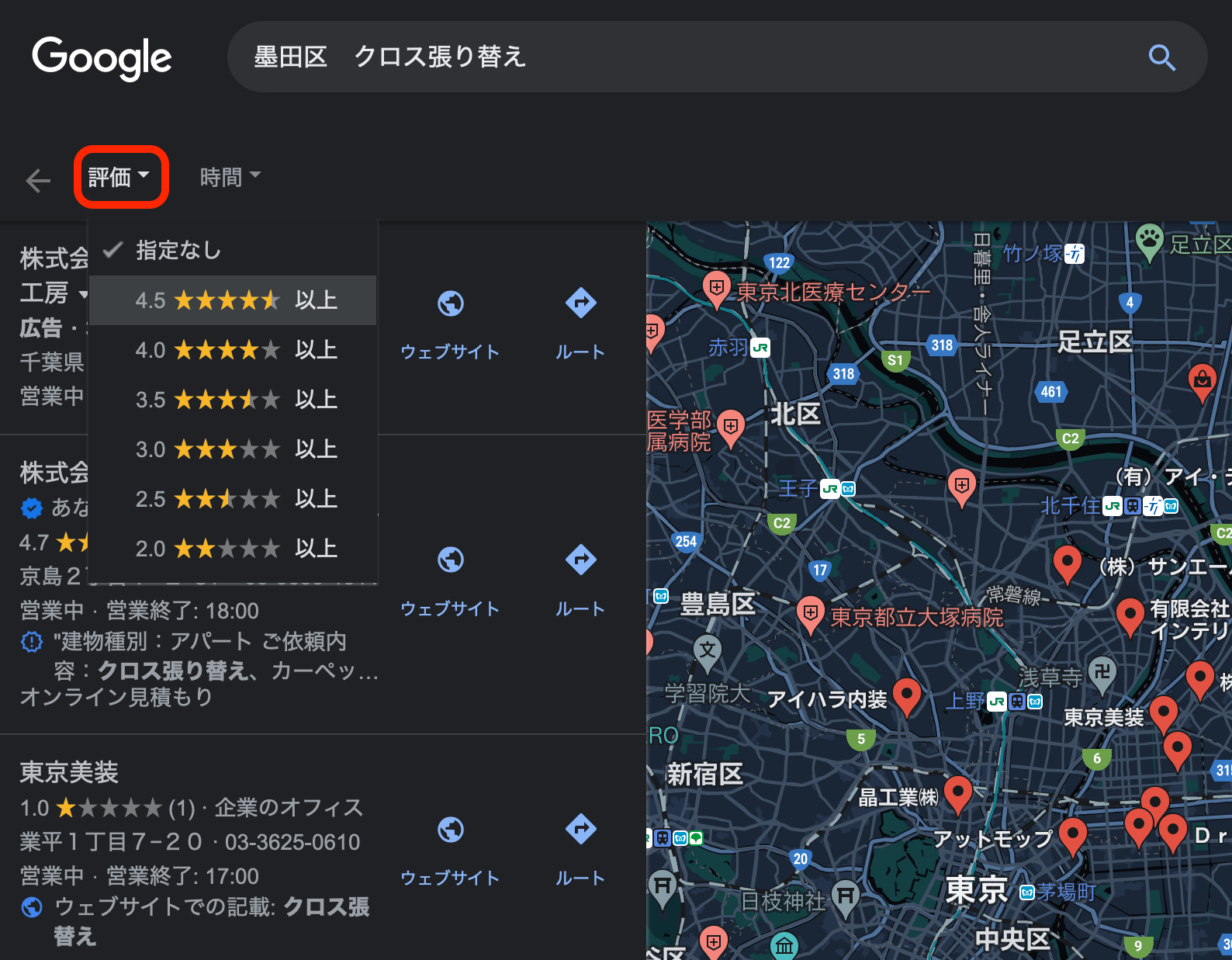Choose 3.0 stars and above filter
The width and height of the screenshot is (1232, 960).
[233, 449]
